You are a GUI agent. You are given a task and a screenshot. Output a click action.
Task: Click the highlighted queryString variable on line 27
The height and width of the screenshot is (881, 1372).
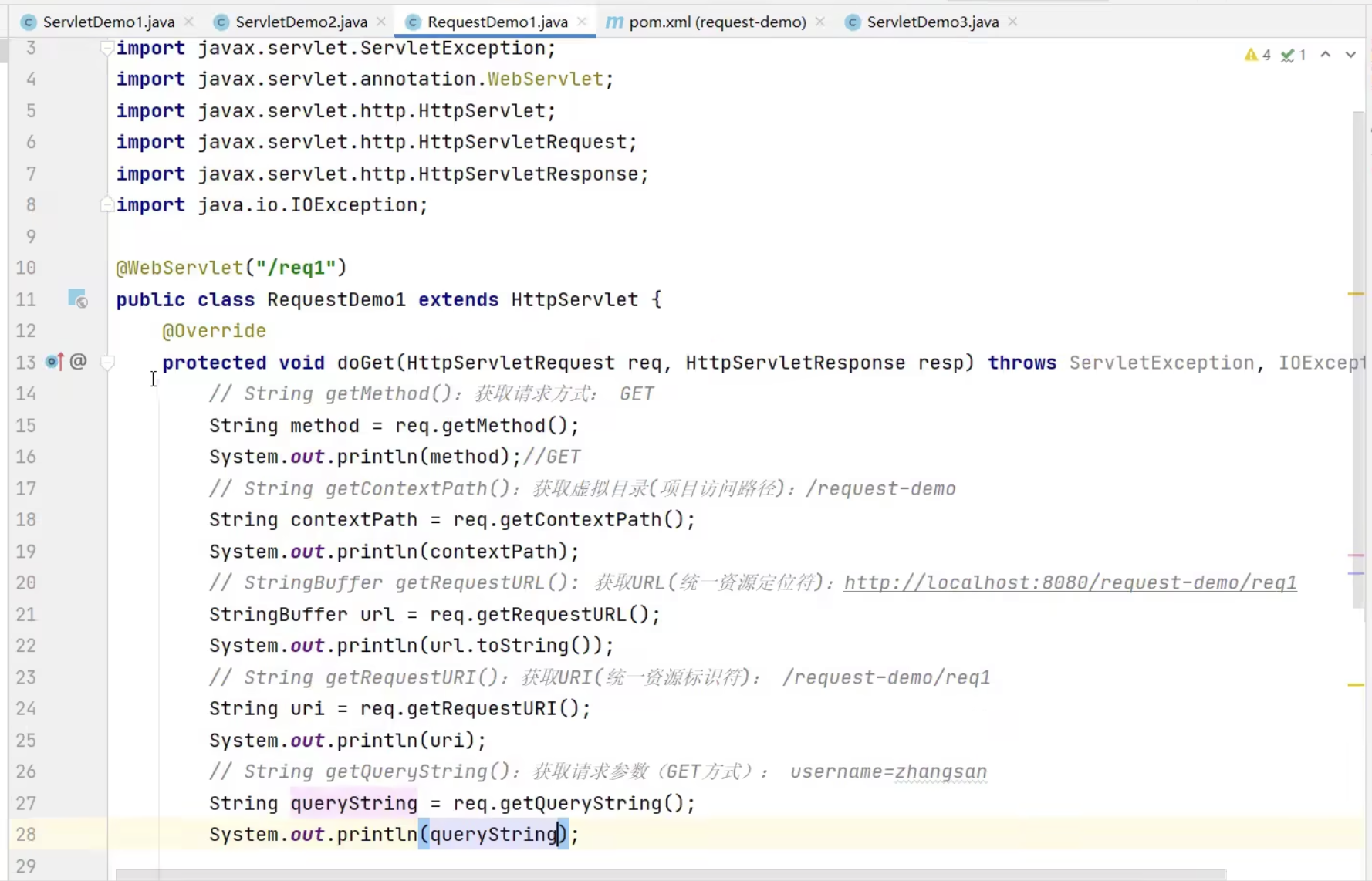353,804
